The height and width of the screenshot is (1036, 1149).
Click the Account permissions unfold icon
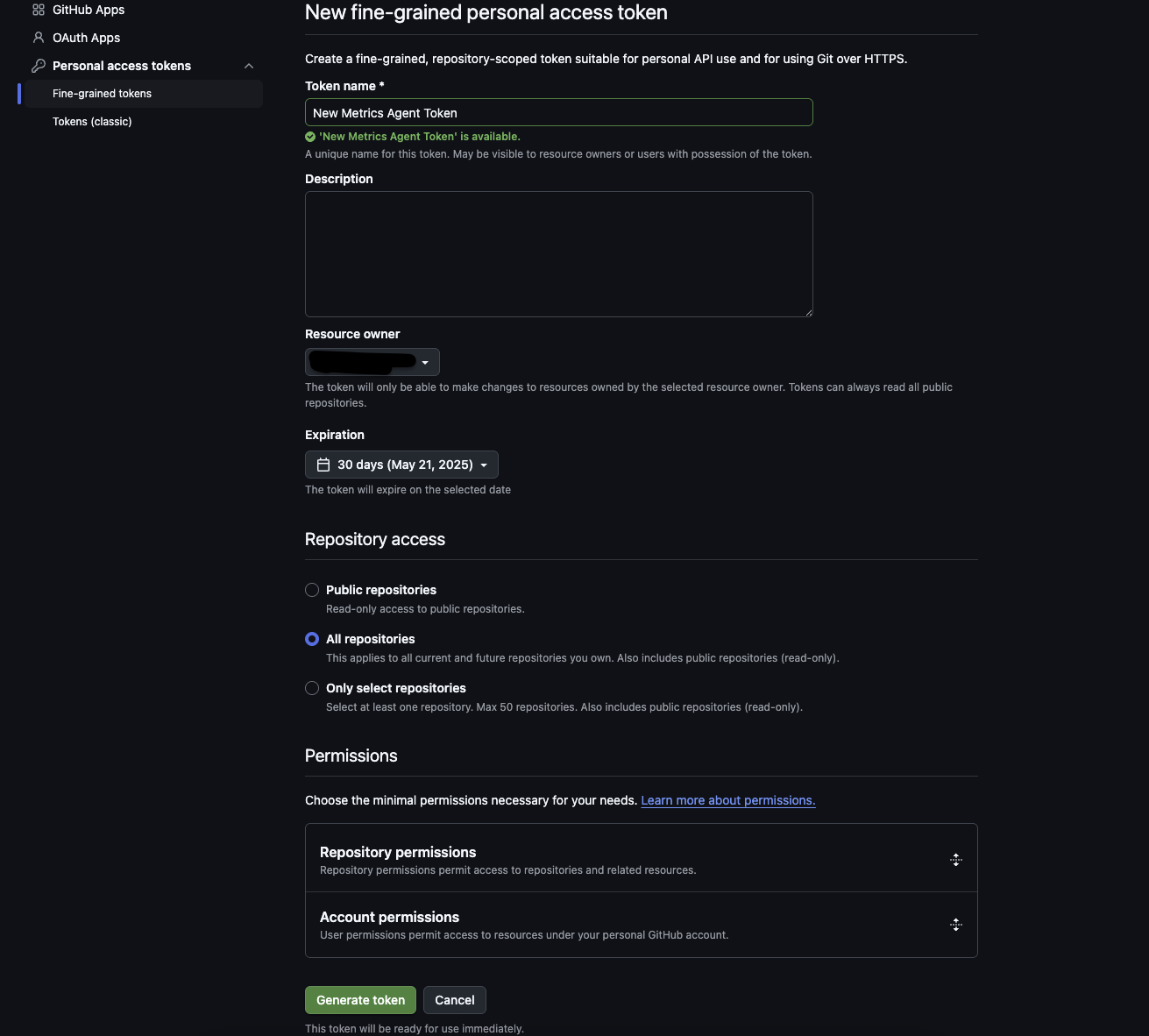956,925
